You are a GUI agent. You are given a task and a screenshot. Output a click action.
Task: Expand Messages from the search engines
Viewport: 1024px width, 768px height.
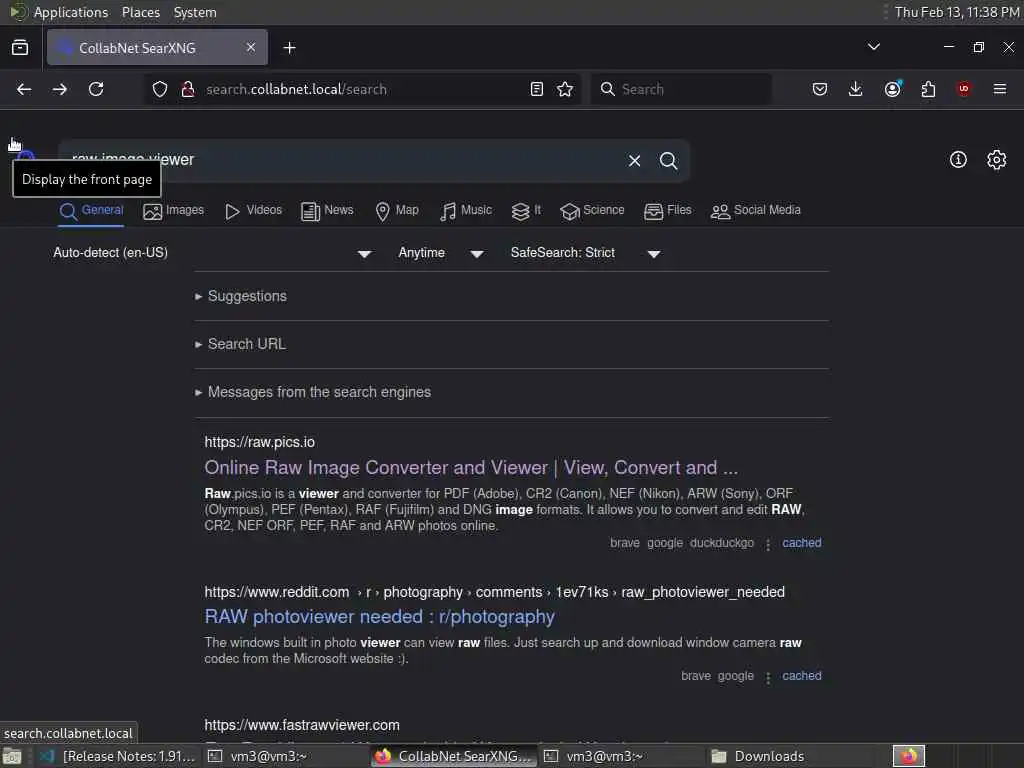[313, 392]
